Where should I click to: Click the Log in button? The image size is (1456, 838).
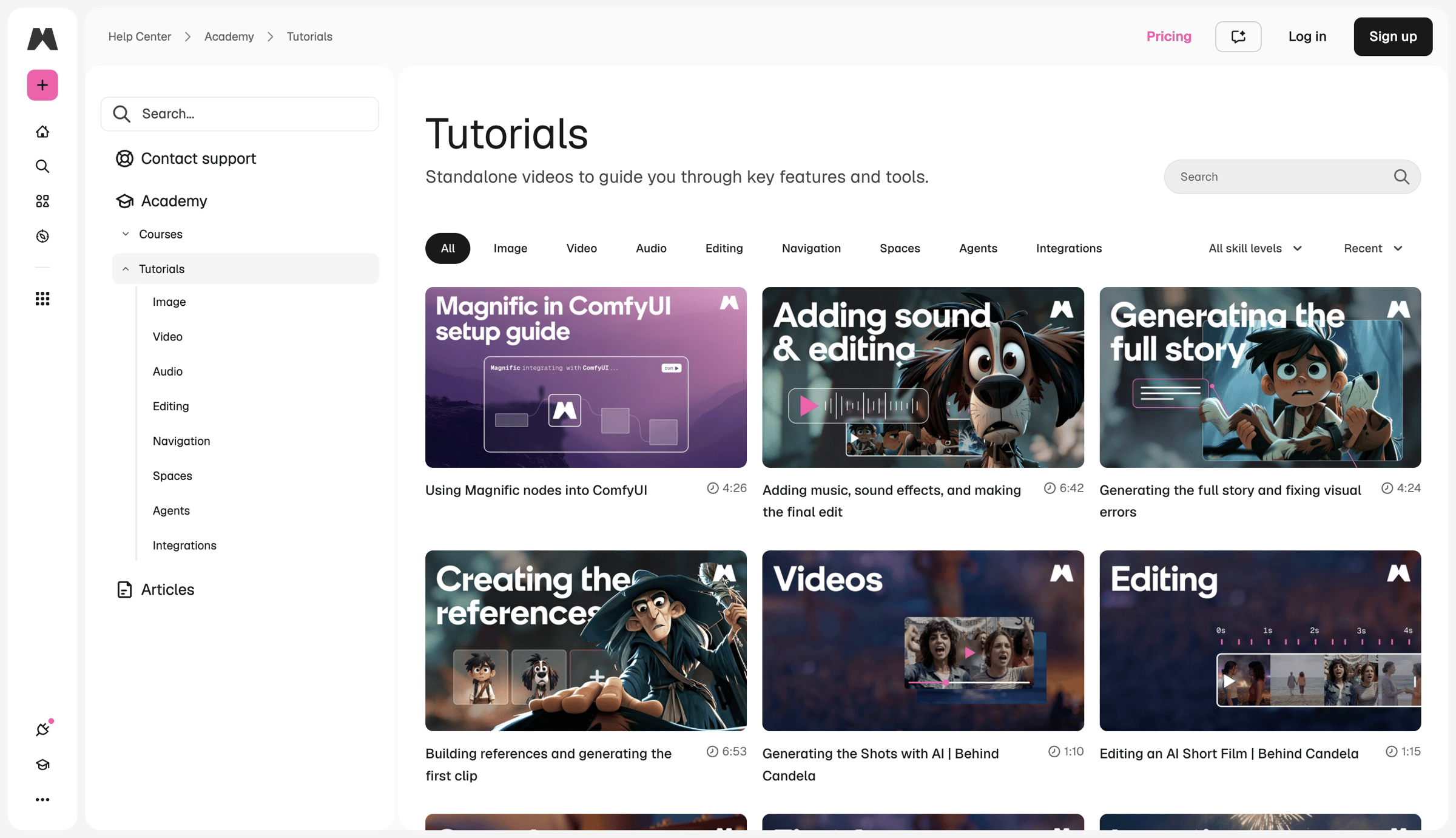[1307, 36]
